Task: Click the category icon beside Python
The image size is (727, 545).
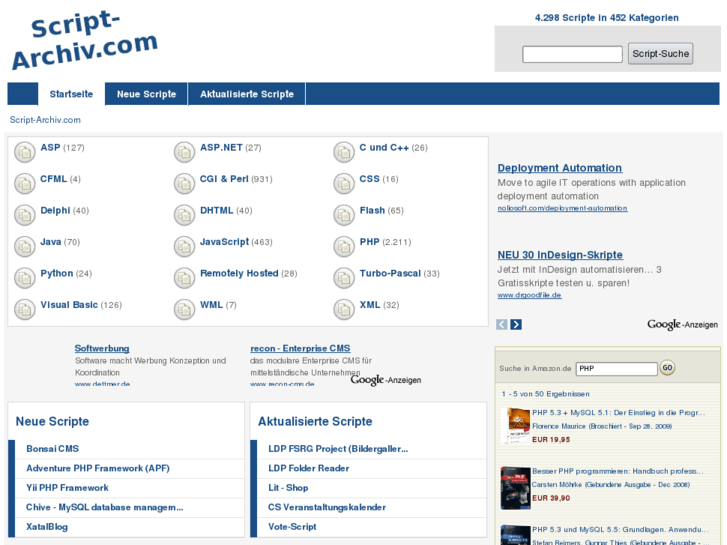Action: point(25,278)
